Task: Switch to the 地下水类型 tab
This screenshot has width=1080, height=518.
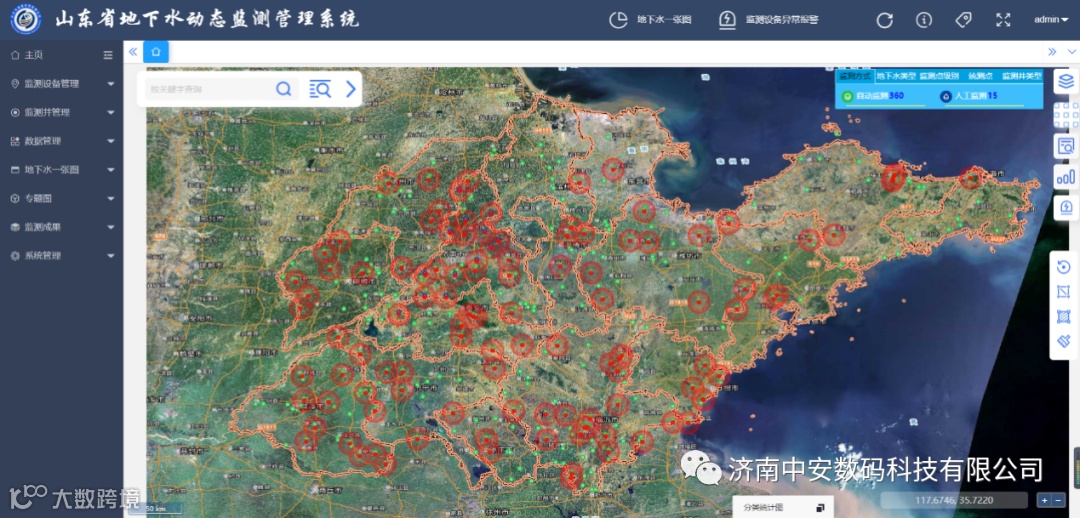Action: 895,76
